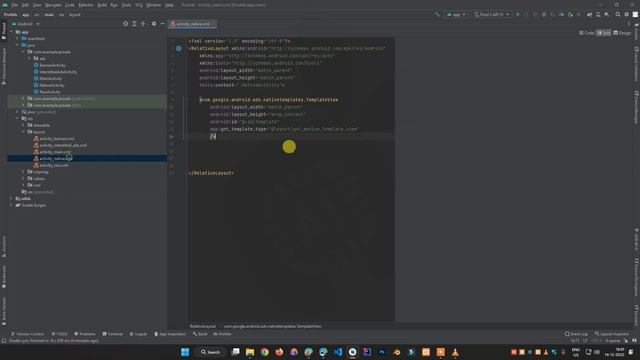The image size is (640, 360).
Task: Open the Android view dropdown in Project panel
Action: (x=26, y=24)
